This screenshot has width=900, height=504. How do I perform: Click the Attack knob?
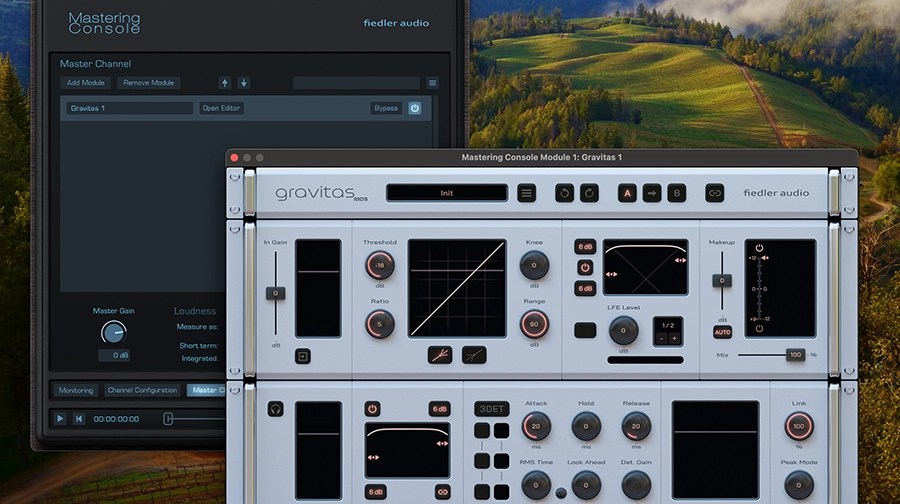pos(536,427)
